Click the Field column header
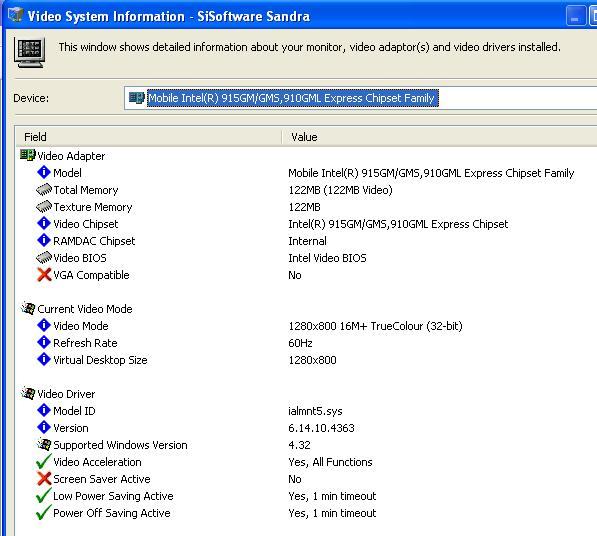 (148, 137)
